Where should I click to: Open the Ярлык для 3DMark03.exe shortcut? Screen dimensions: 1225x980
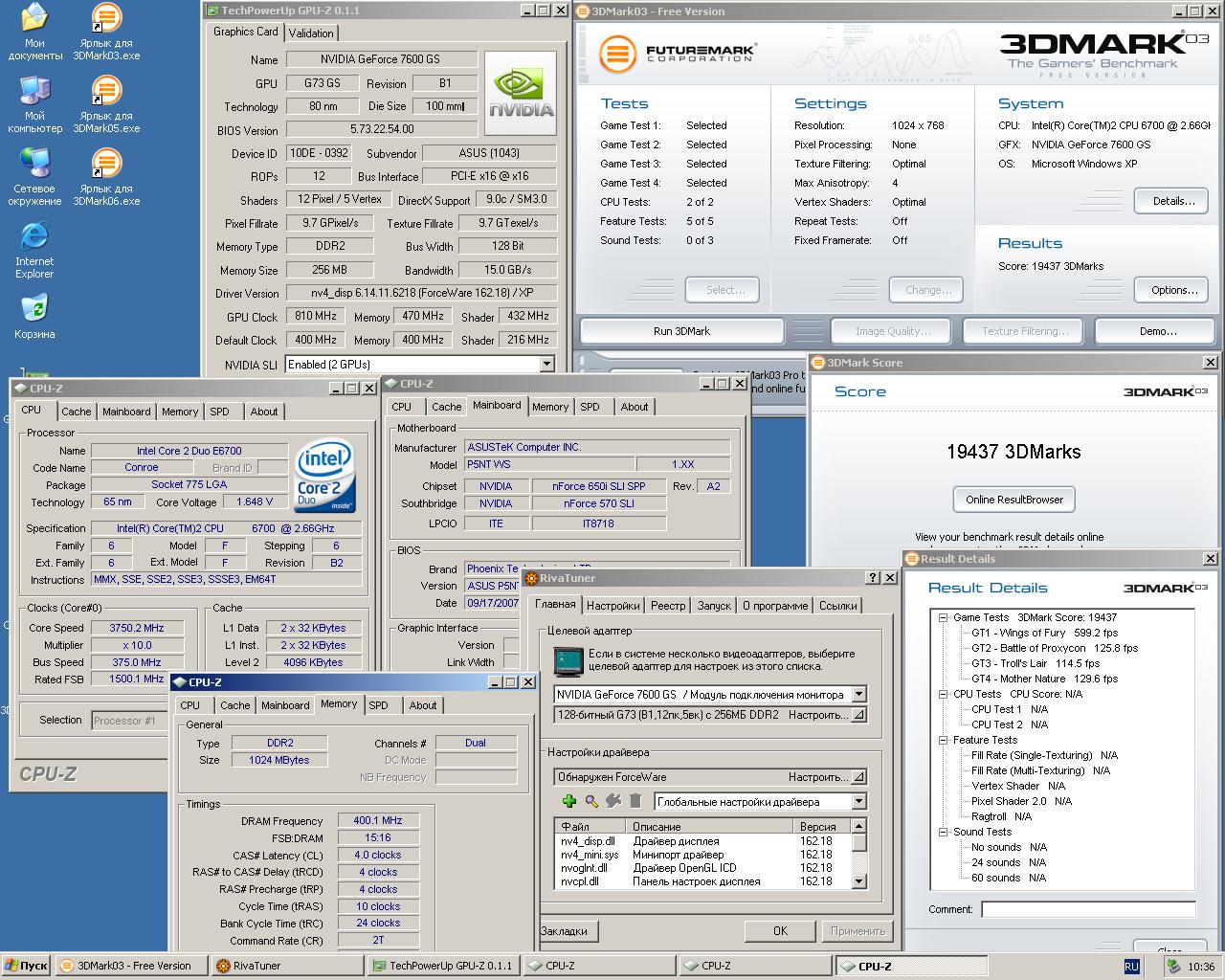coord(106,31)
